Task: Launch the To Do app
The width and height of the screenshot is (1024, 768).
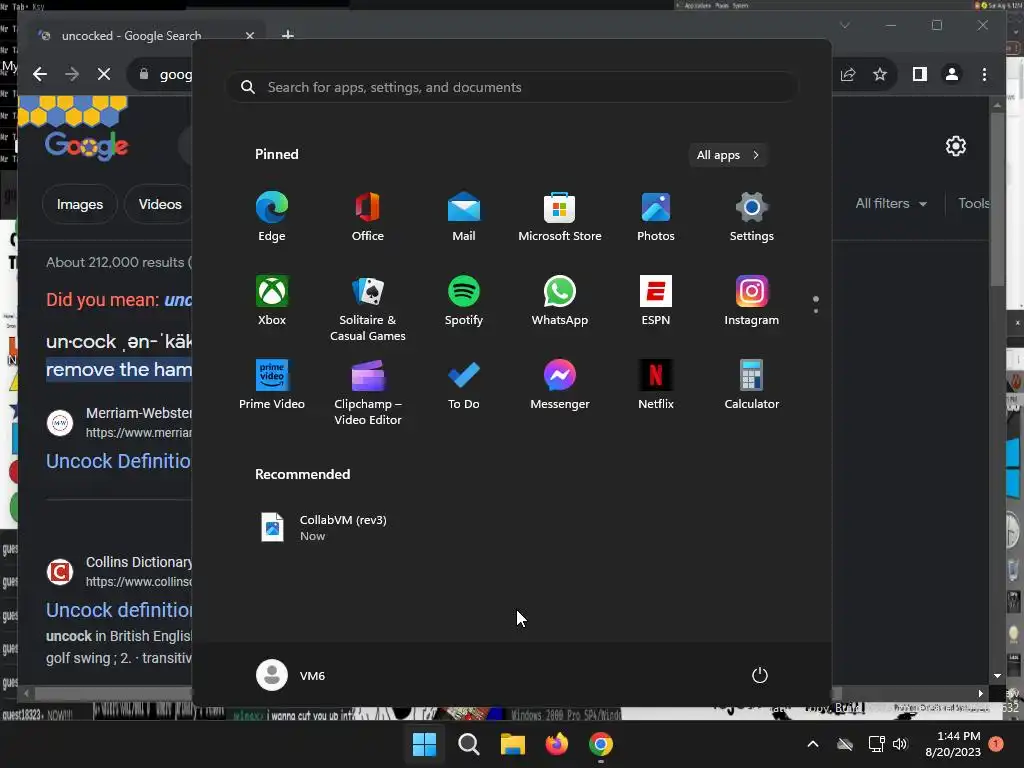Action: pos(464,385)
